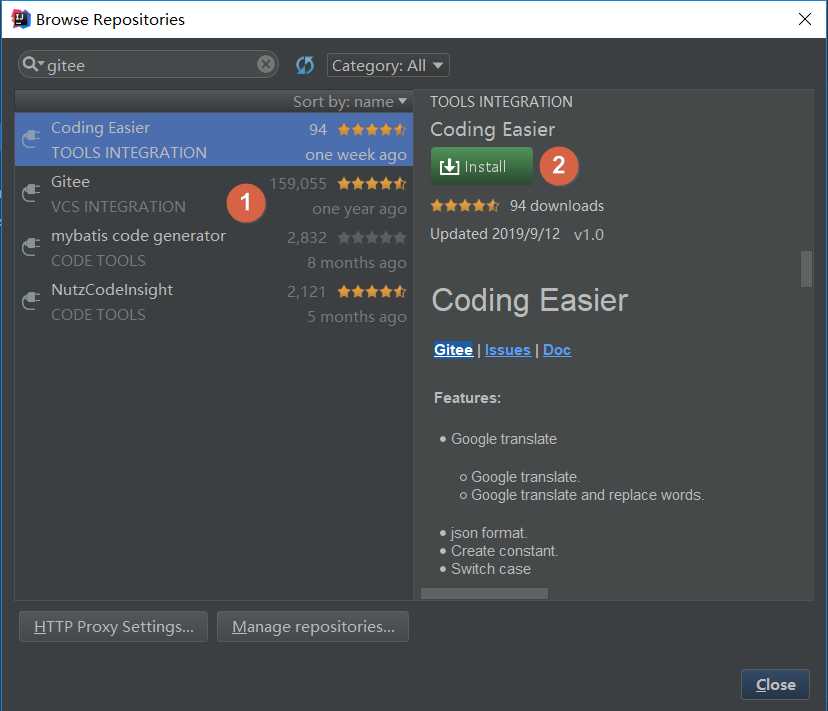Open the Issues link
828x711 pixels.
[x=507, y=350]
